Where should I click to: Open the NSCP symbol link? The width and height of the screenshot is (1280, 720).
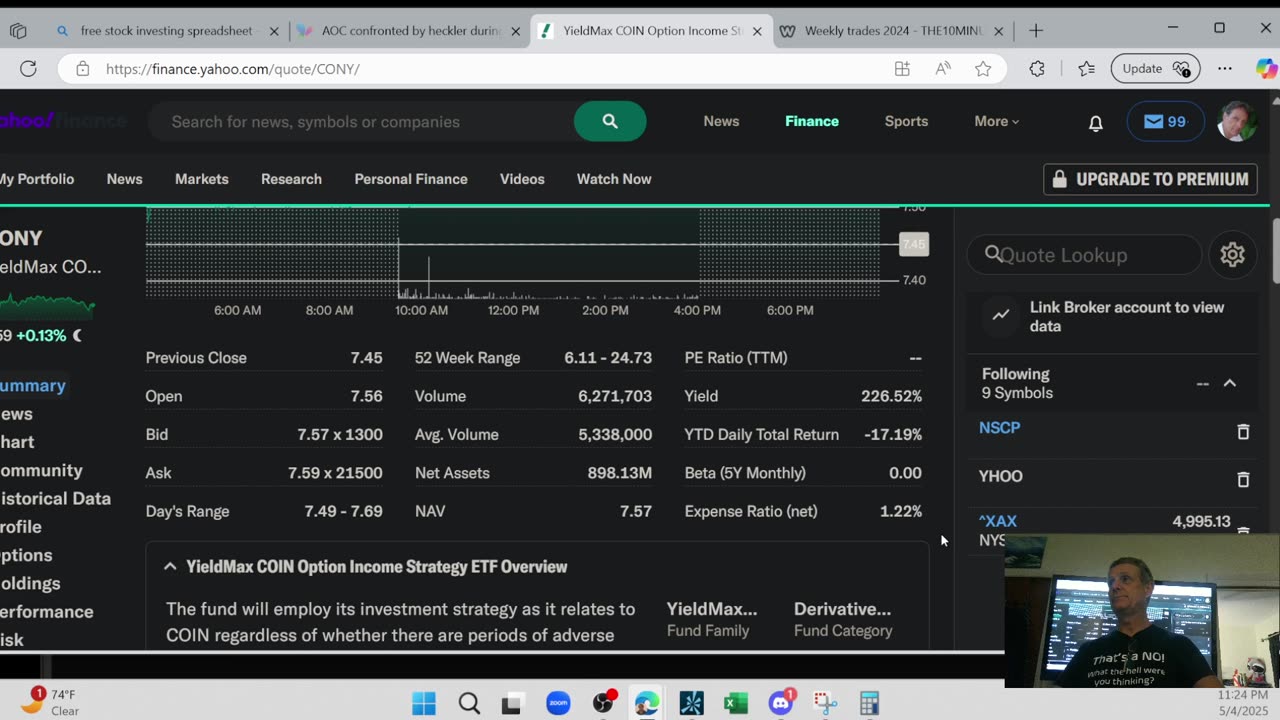click(1000, 428)
